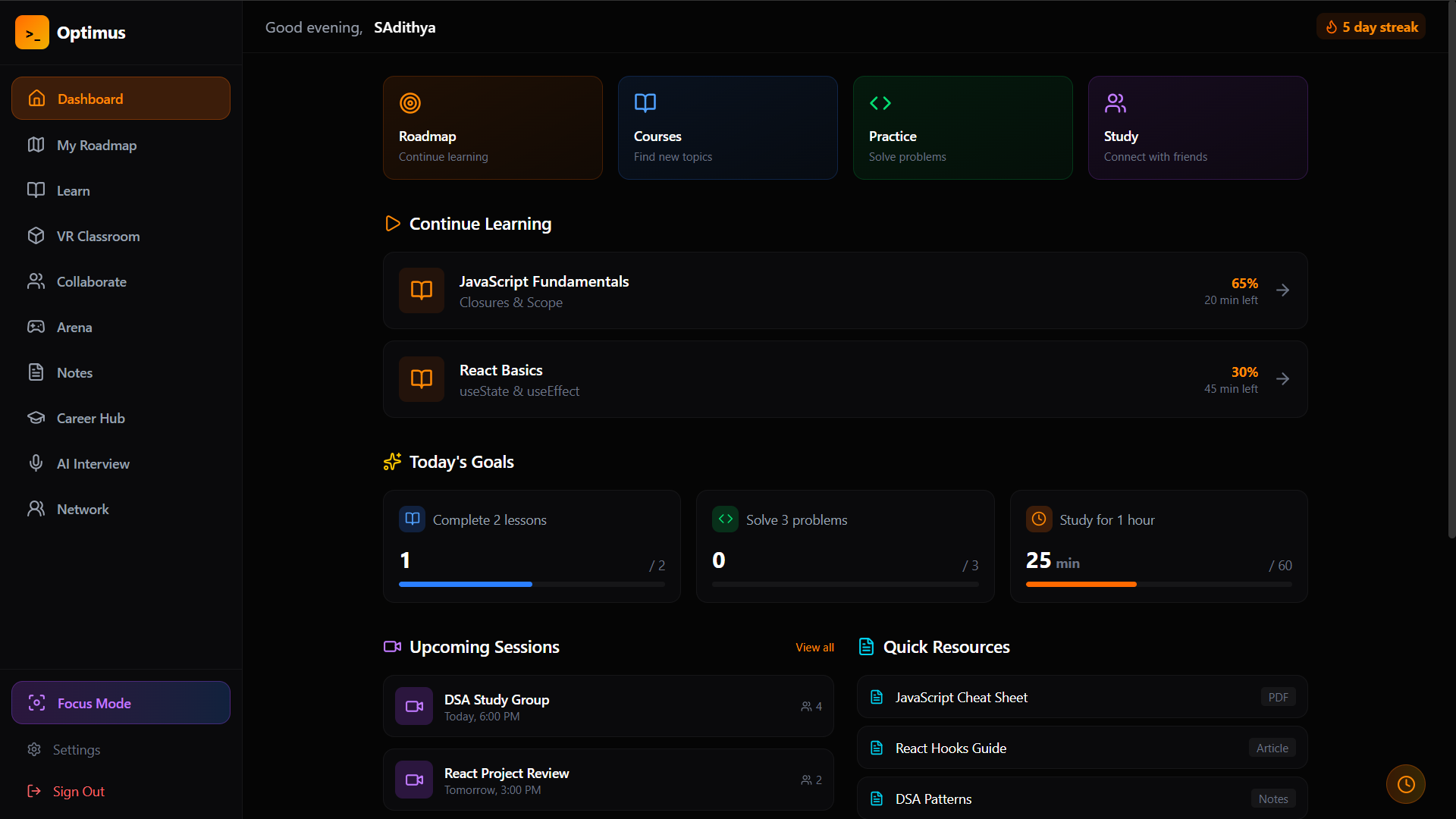
Task: Open Notes sidebar menu item
Action: [x=74, y=373]
